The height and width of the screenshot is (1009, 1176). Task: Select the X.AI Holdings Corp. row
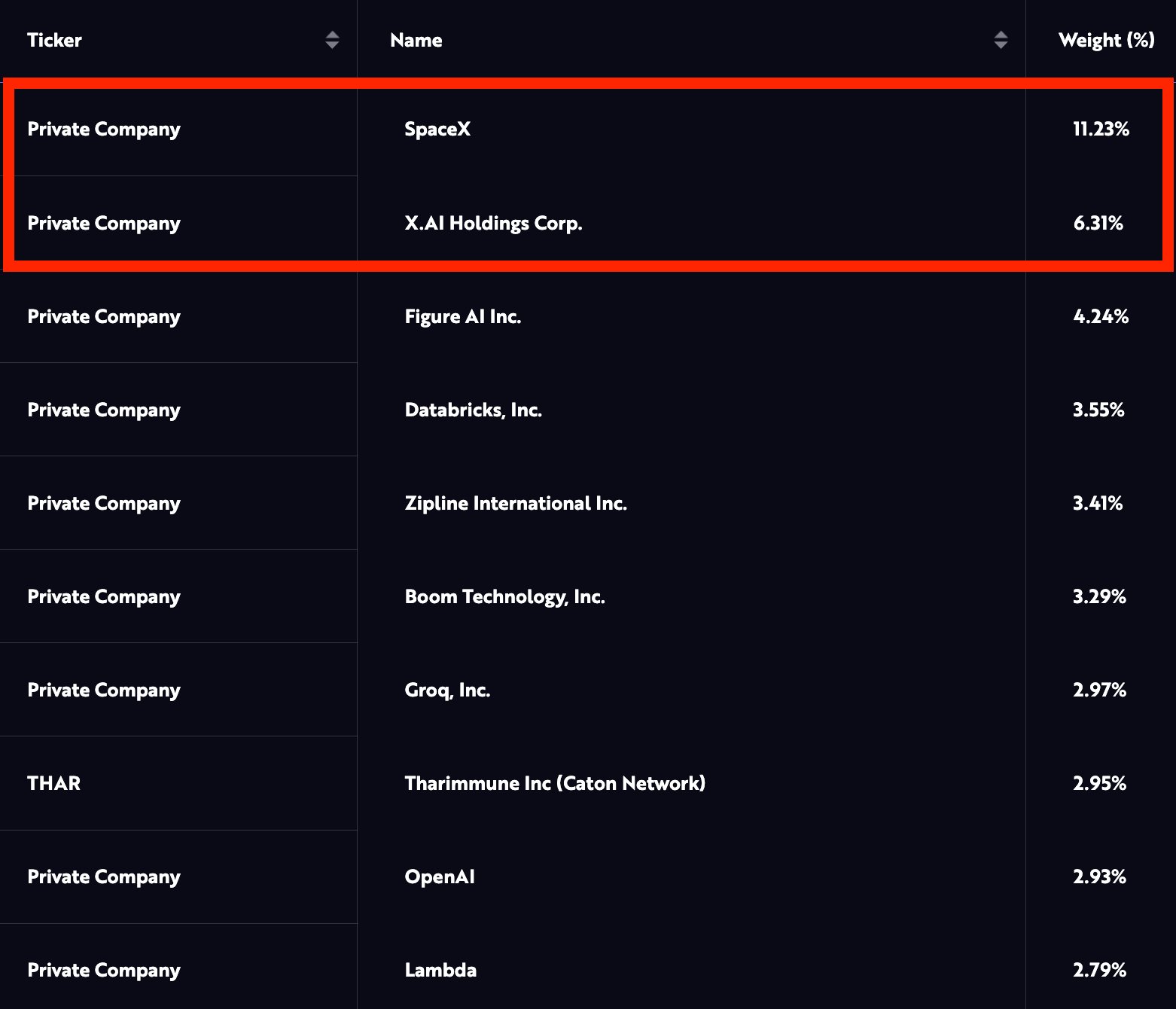pyautogui.click(x=493, y=223)
